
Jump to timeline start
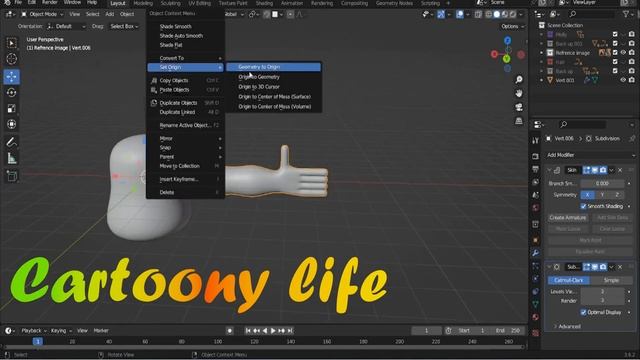[x=248, y=331]
